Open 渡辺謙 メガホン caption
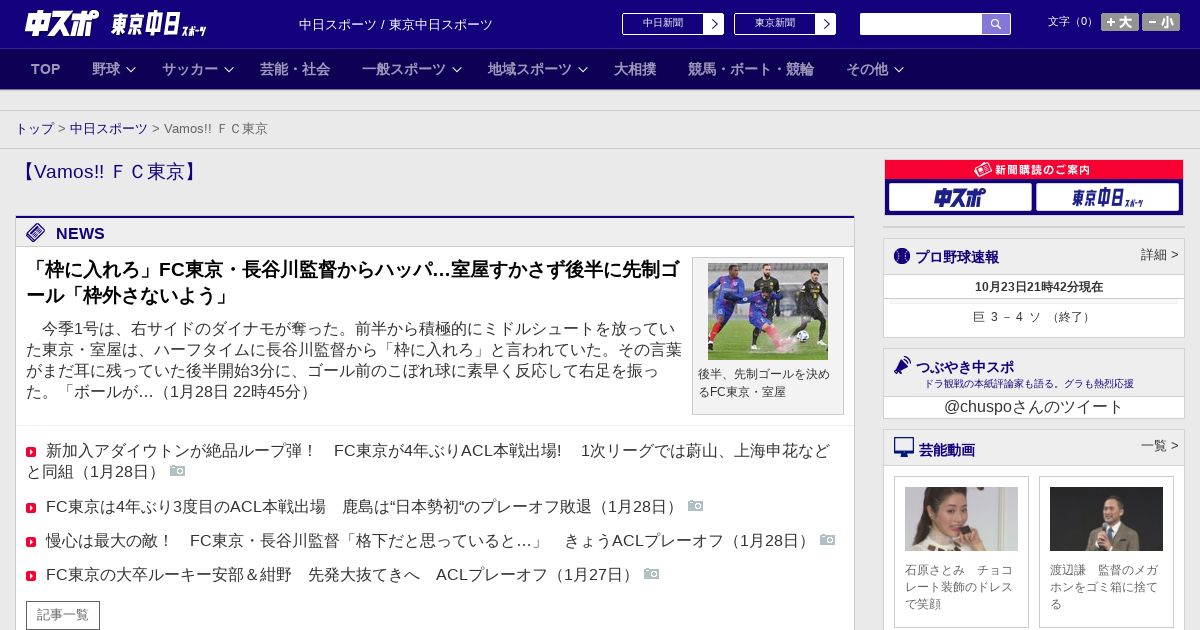 1106,587
